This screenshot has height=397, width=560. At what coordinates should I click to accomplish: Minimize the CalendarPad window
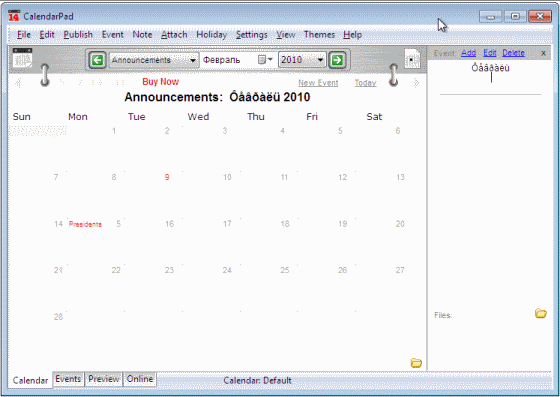point(490,16)
